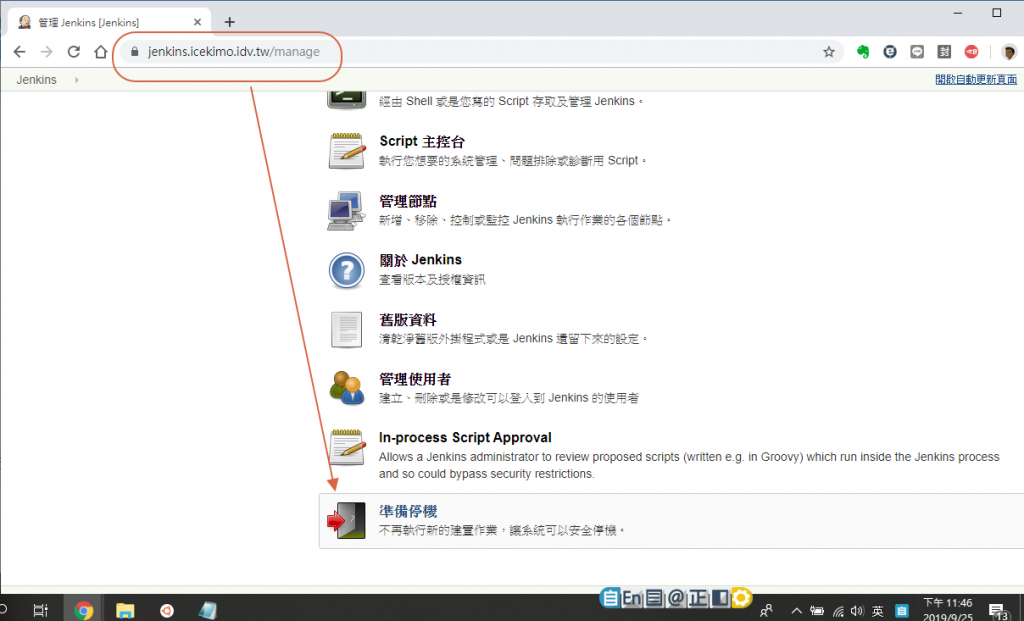The width and height of the screenshot is (1024, 621).
Task: Go to the browser home page
Action: pos(101,52)
